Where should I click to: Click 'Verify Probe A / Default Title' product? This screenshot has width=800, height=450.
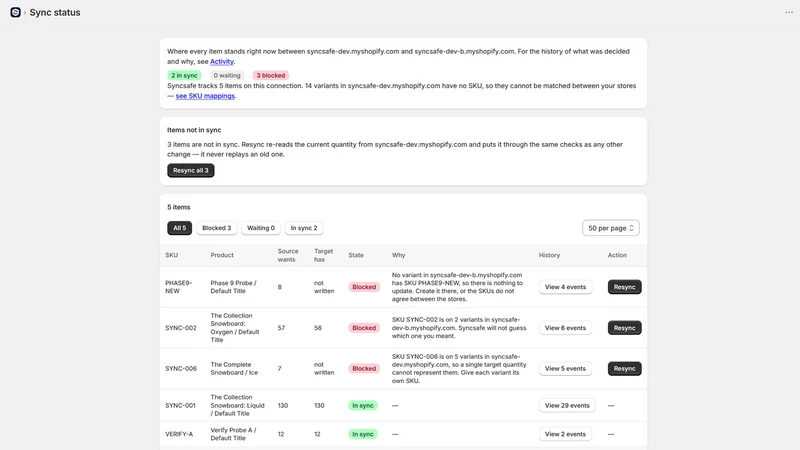click(234, 434)
